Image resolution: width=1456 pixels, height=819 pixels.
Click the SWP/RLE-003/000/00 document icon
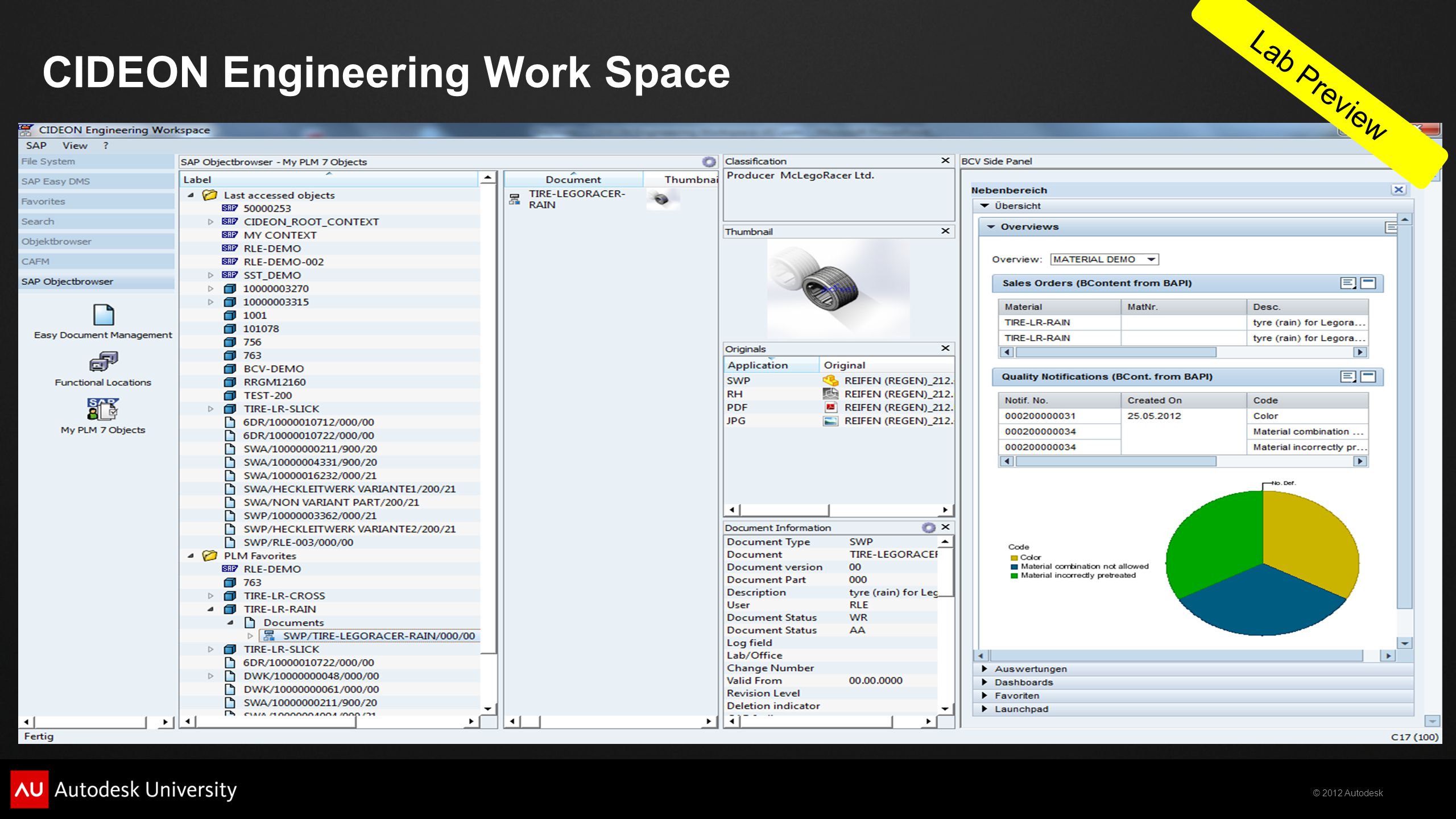[x=230, y=542]
